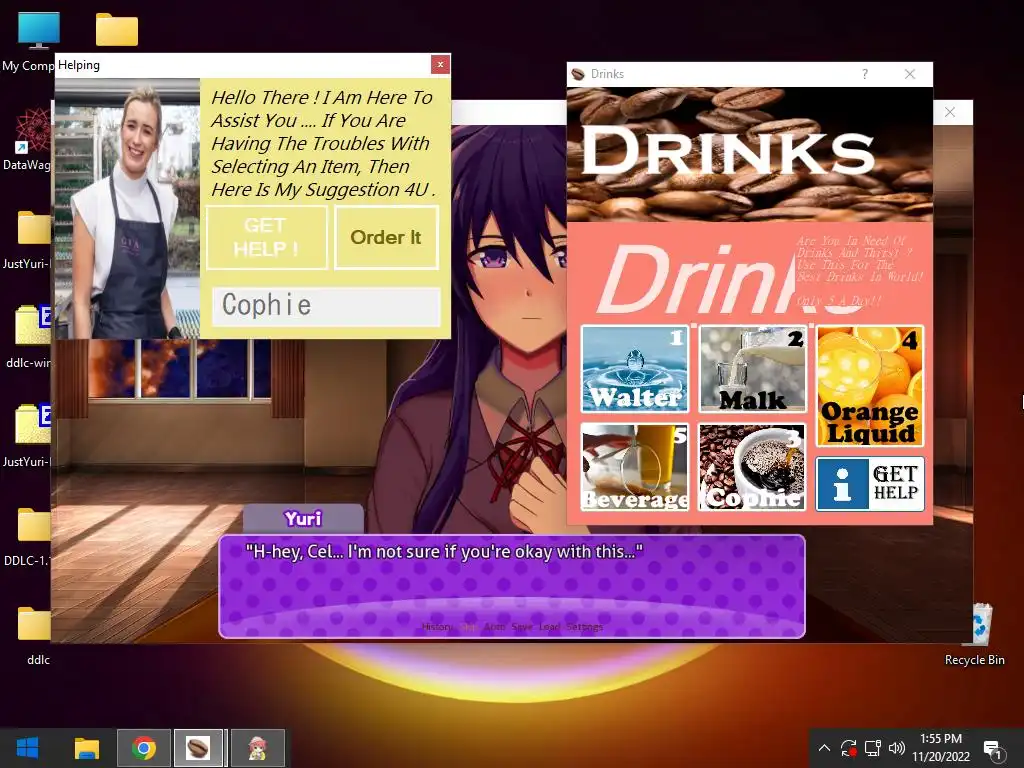
Task: Select the JustYuri zip file icon
Action: (x=27, y=436)
